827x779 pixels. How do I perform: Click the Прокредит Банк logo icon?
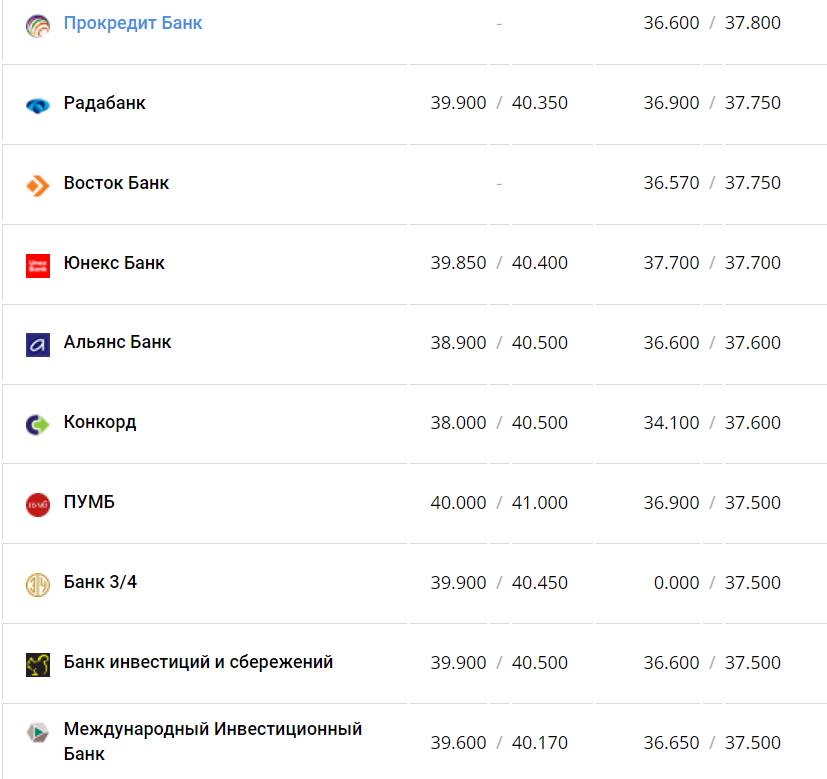(37, 25)
